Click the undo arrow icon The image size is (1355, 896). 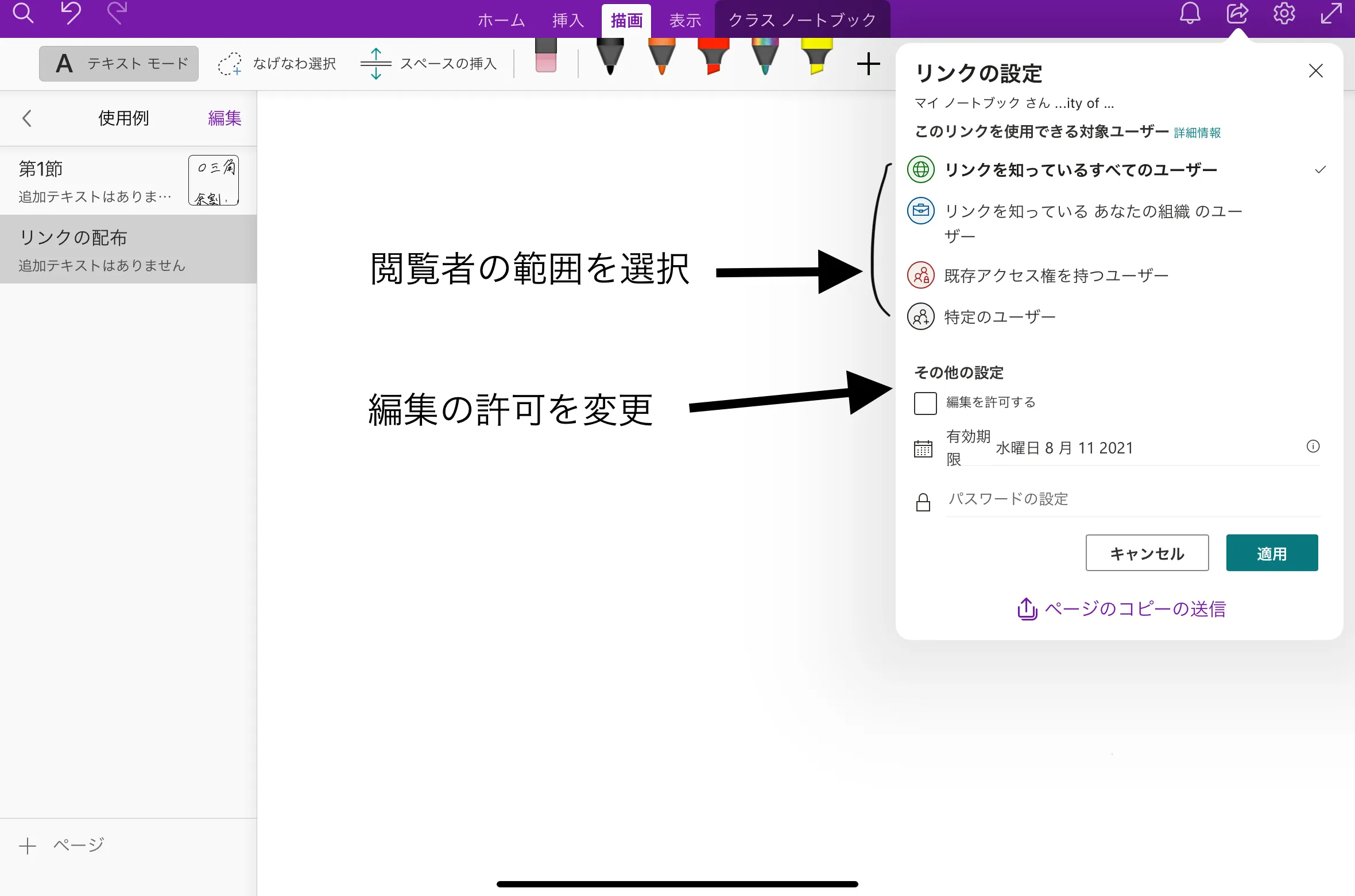coord(71,14)
